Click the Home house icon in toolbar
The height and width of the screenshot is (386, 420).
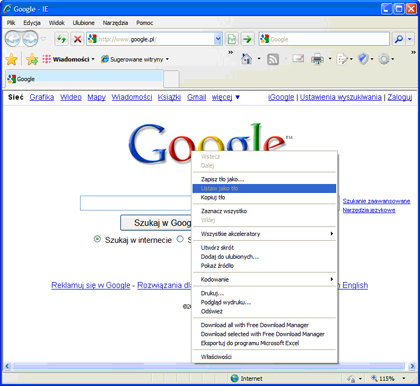pos(246,59)
